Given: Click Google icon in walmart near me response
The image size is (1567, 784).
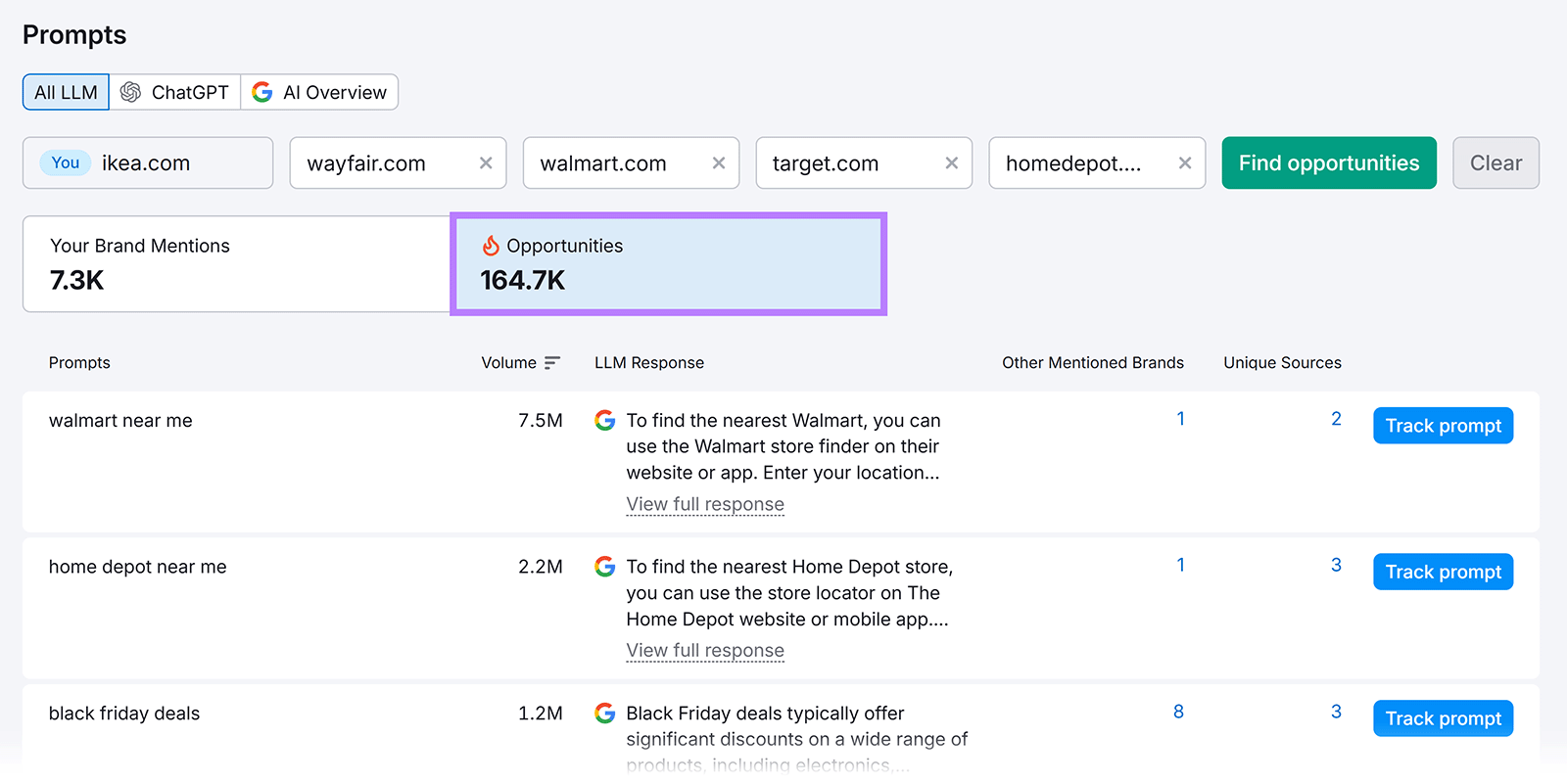Looking at the screenshot, I should (605, 421).
